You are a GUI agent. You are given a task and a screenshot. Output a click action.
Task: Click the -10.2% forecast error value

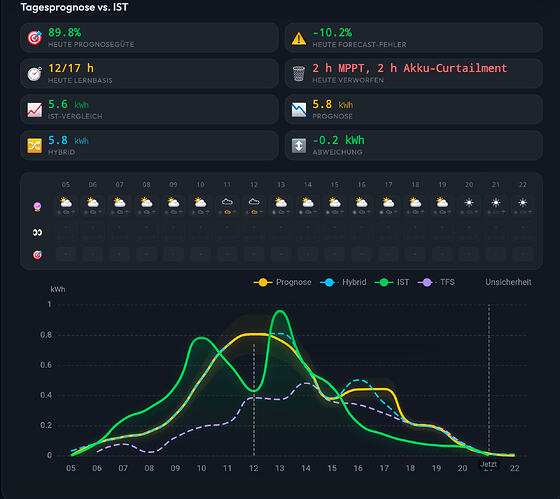click(332, 33)
